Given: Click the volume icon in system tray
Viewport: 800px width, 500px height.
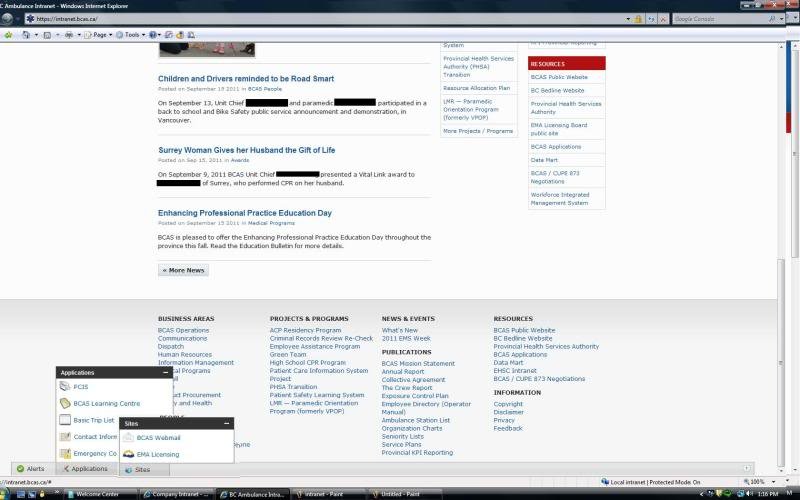Looking at the screenshot, I should (x=749, y=494).
